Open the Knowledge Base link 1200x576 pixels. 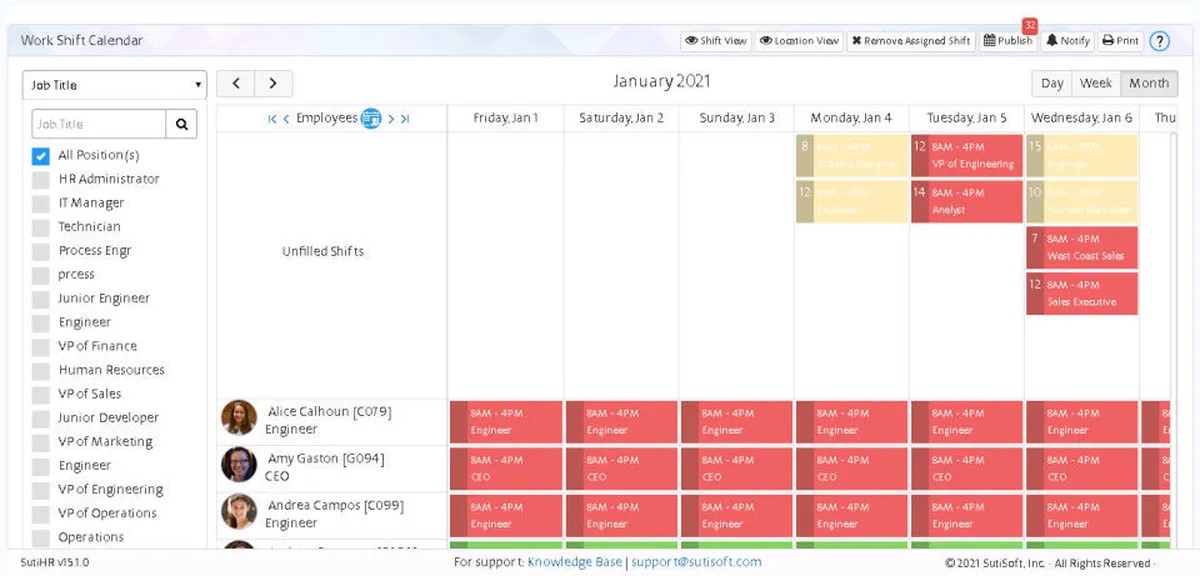tap(574, 562)
